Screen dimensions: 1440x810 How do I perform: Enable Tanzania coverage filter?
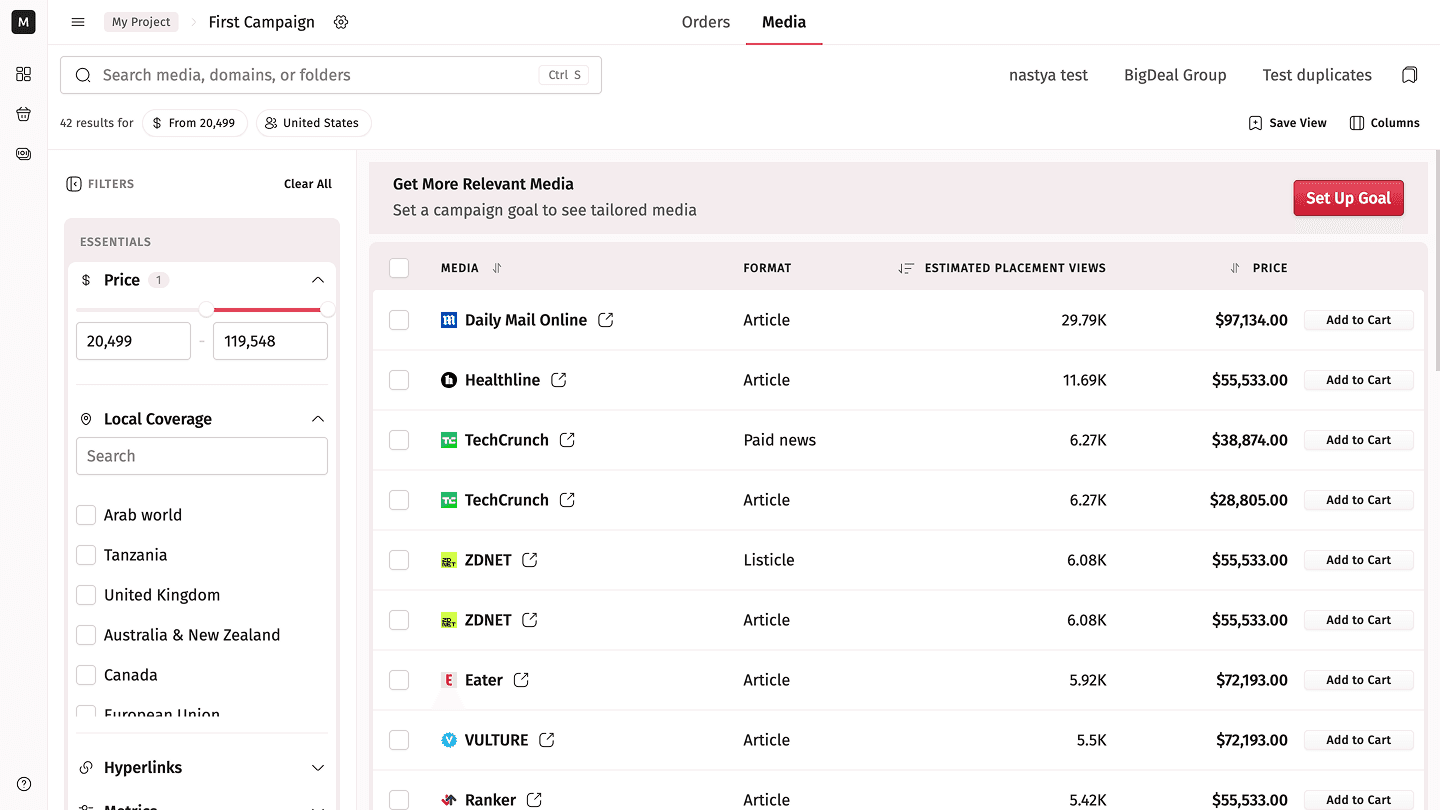[x=86, y=555]
